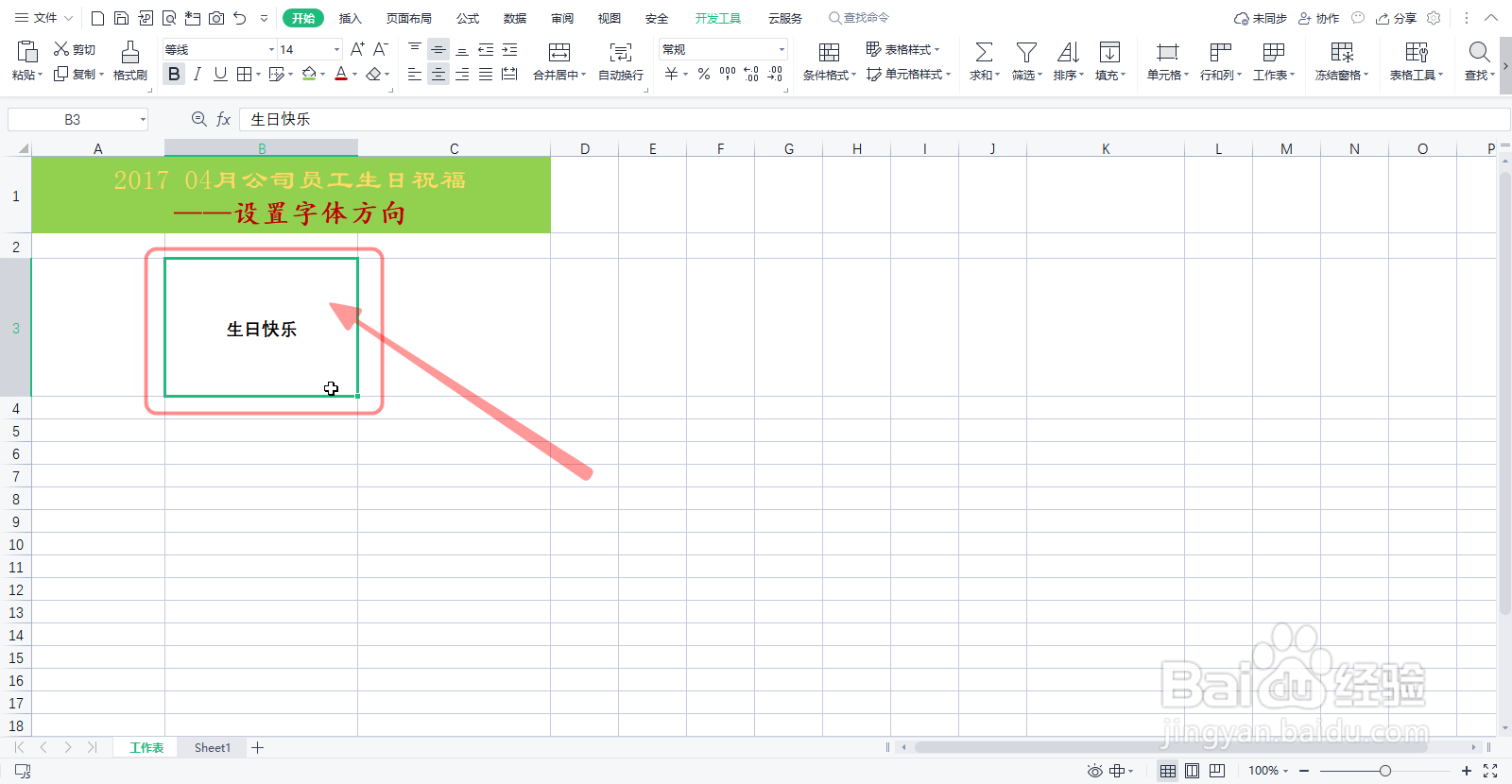Click the red font color A swatch
Viewport: 1512px width, 784px height.
(x=341, y=74)
